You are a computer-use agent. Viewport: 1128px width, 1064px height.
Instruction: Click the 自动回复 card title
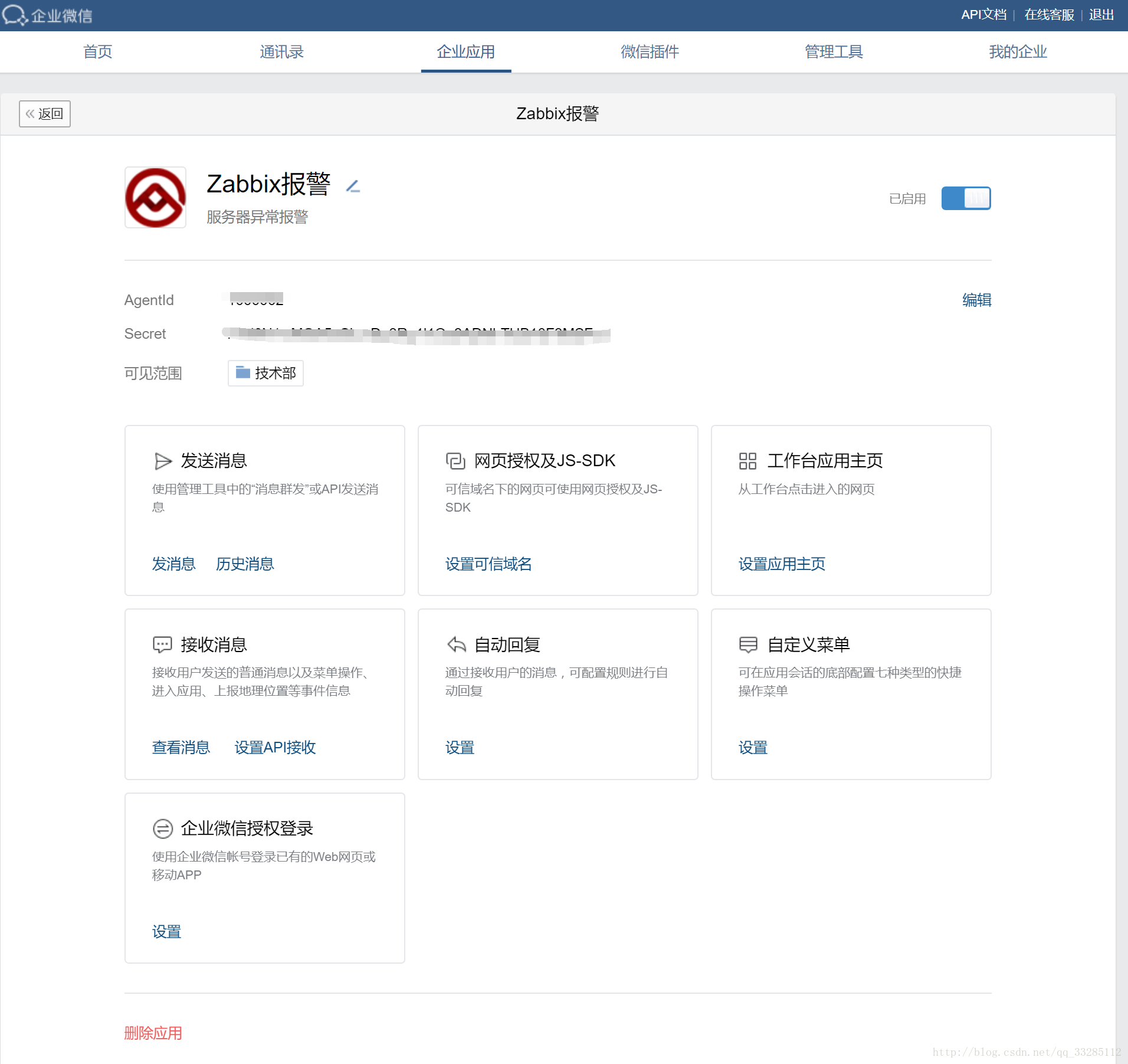coord(507,644)
